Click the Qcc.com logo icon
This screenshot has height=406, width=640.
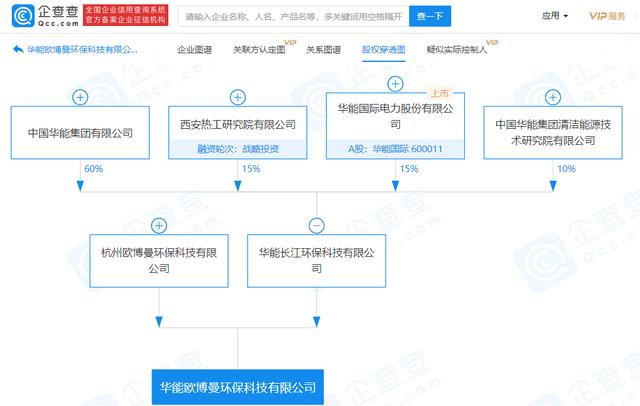(x=23, y=16)
